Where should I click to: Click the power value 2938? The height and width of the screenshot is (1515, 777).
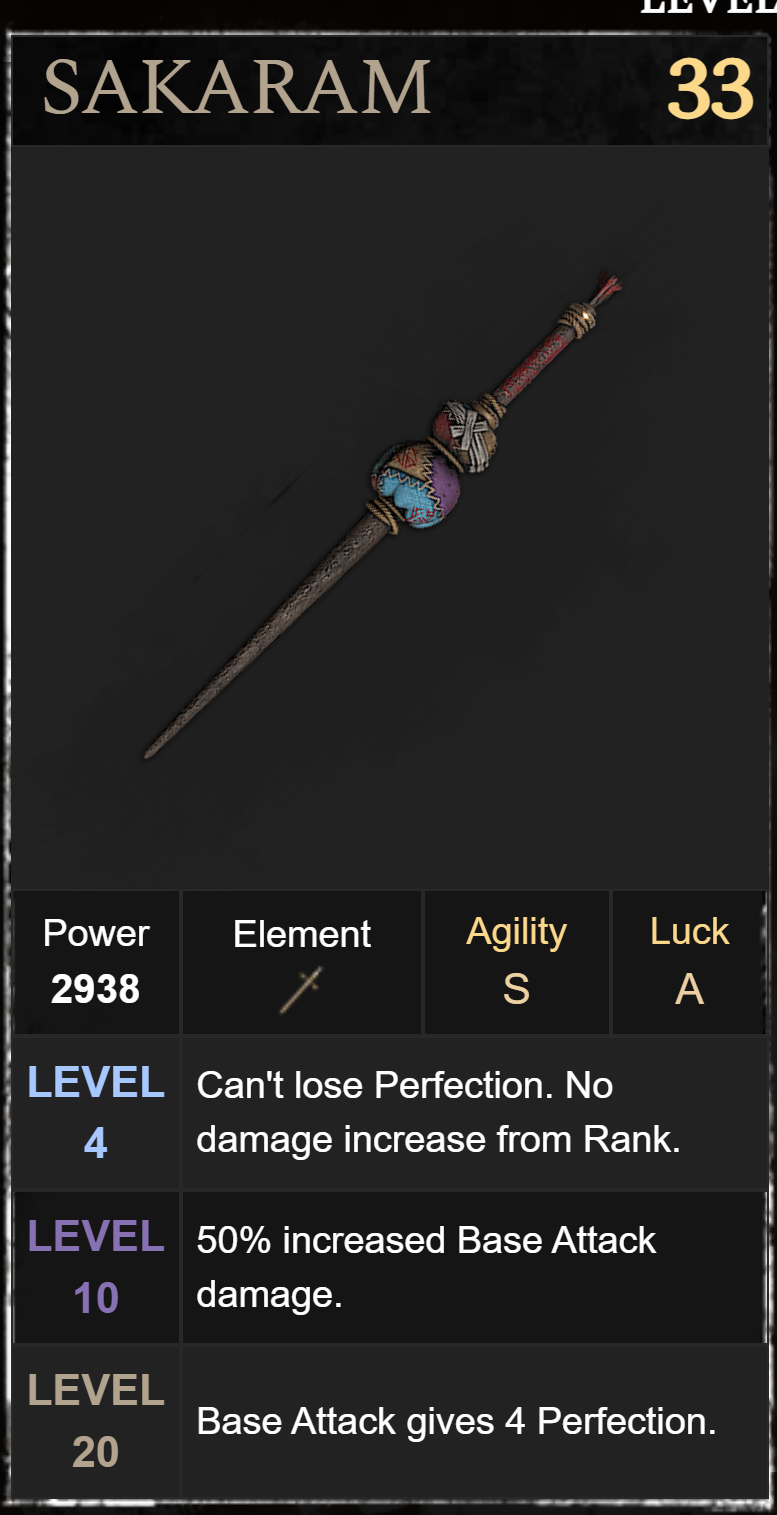[96, 990]
